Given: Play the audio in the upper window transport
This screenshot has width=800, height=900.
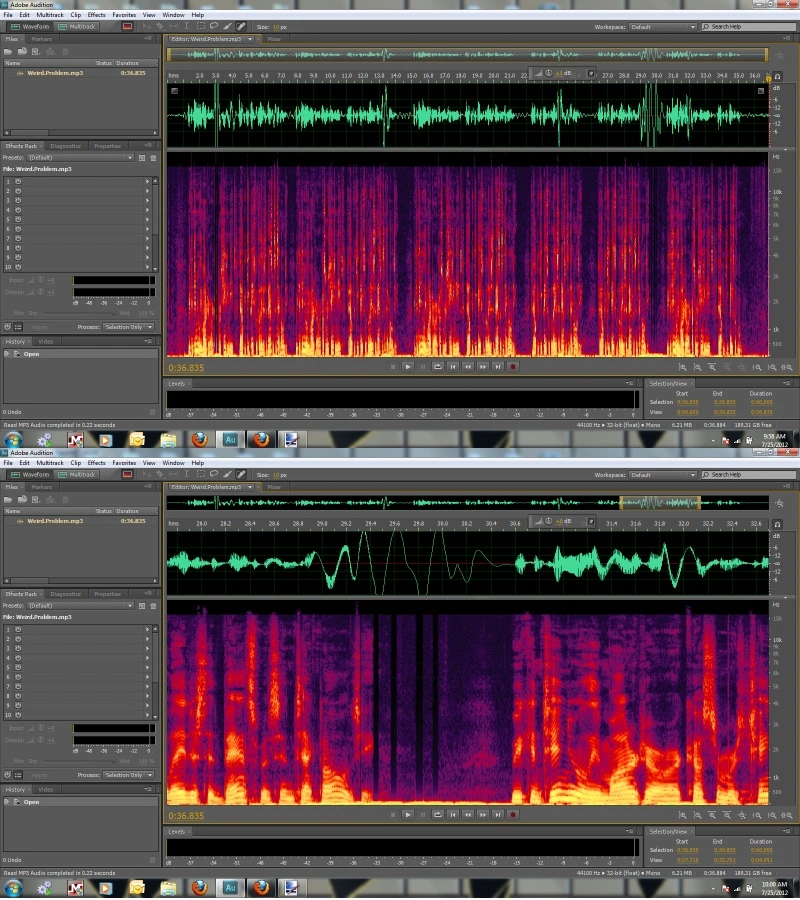Looking at the screenshot, I should (408, 367).
